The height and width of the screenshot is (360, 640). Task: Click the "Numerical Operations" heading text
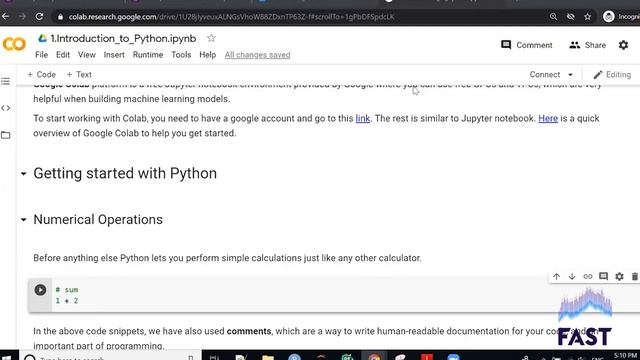pyautogui.click(x=98, y=220)
